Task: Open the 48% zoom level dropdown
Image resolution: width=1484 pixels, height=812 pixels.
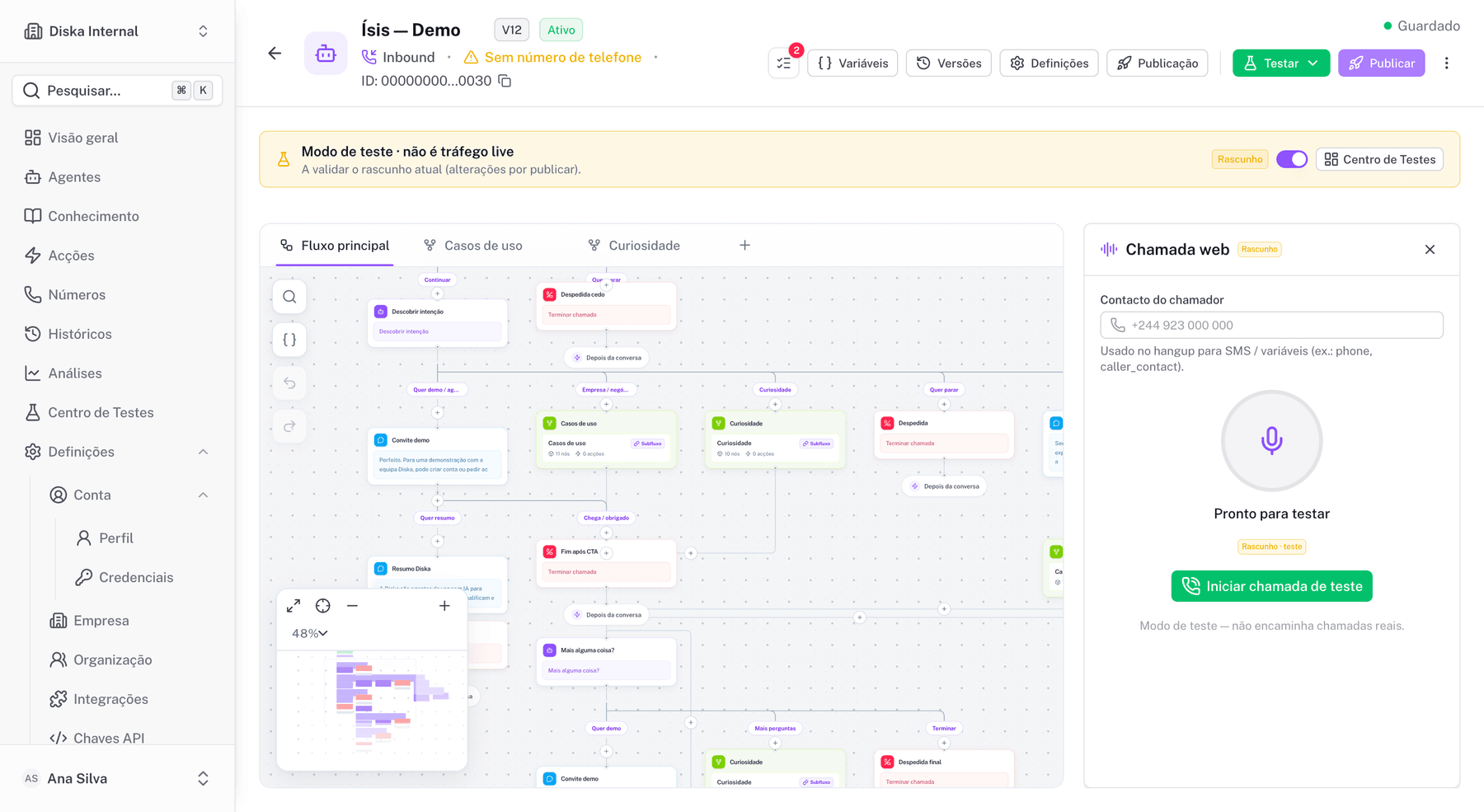Action: click(310, 633)
